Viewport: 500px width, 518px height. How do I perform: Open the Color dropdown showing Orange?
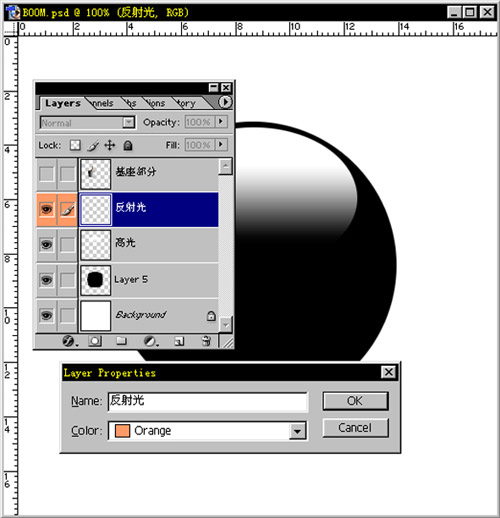coord(207,431)
